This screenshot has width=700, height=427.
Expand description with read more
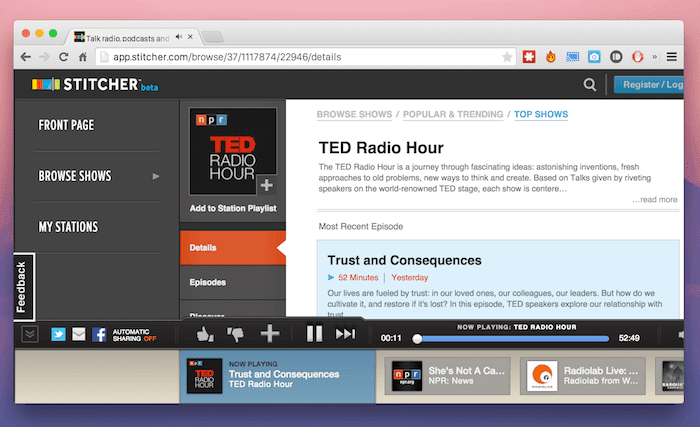(x=654, y=200)
